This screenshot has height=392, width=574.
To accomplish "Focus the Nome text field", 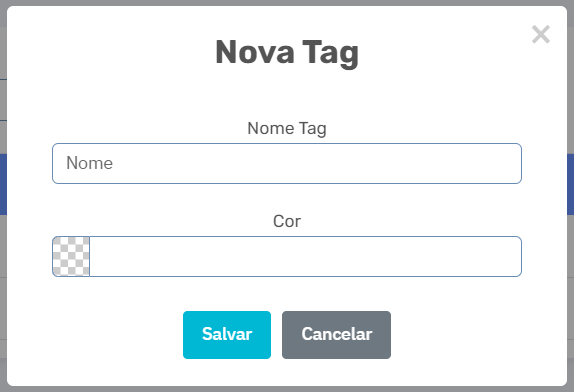I will coord(287,163).
